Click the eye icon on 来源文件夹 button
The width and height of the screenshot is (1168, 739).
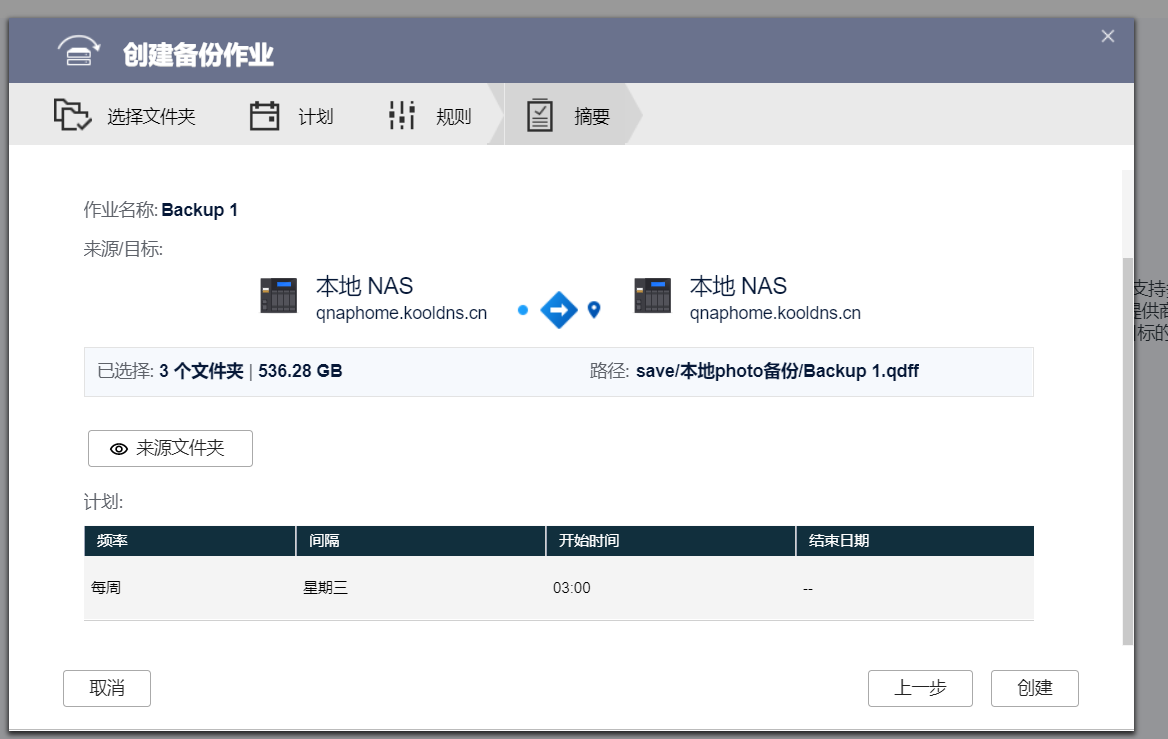click(118, 448)
